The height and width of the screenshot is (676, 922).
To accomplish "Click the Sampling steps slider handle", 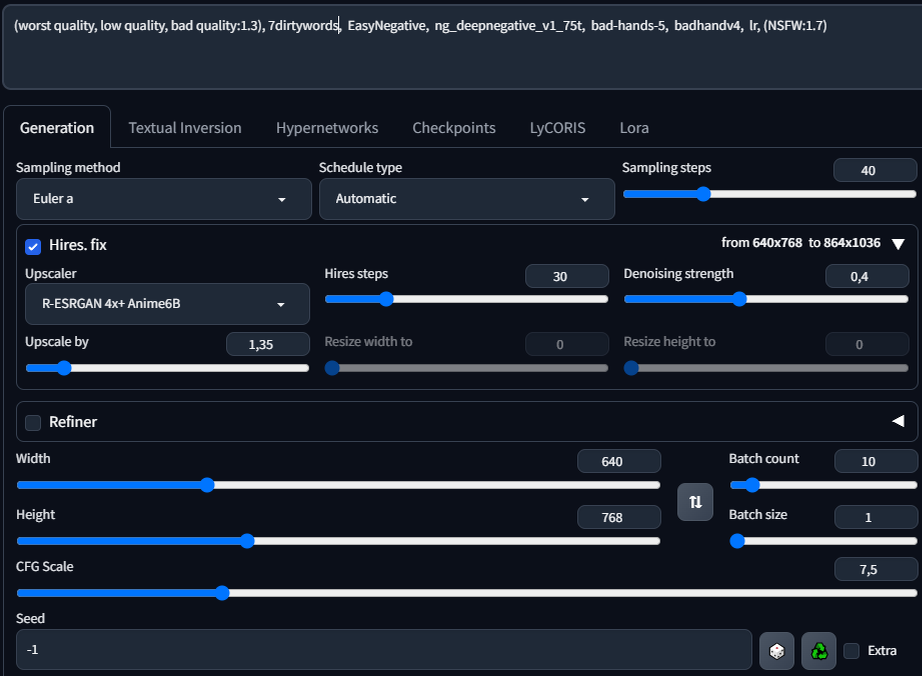I will pyautogui.click(x=703, y=194).
